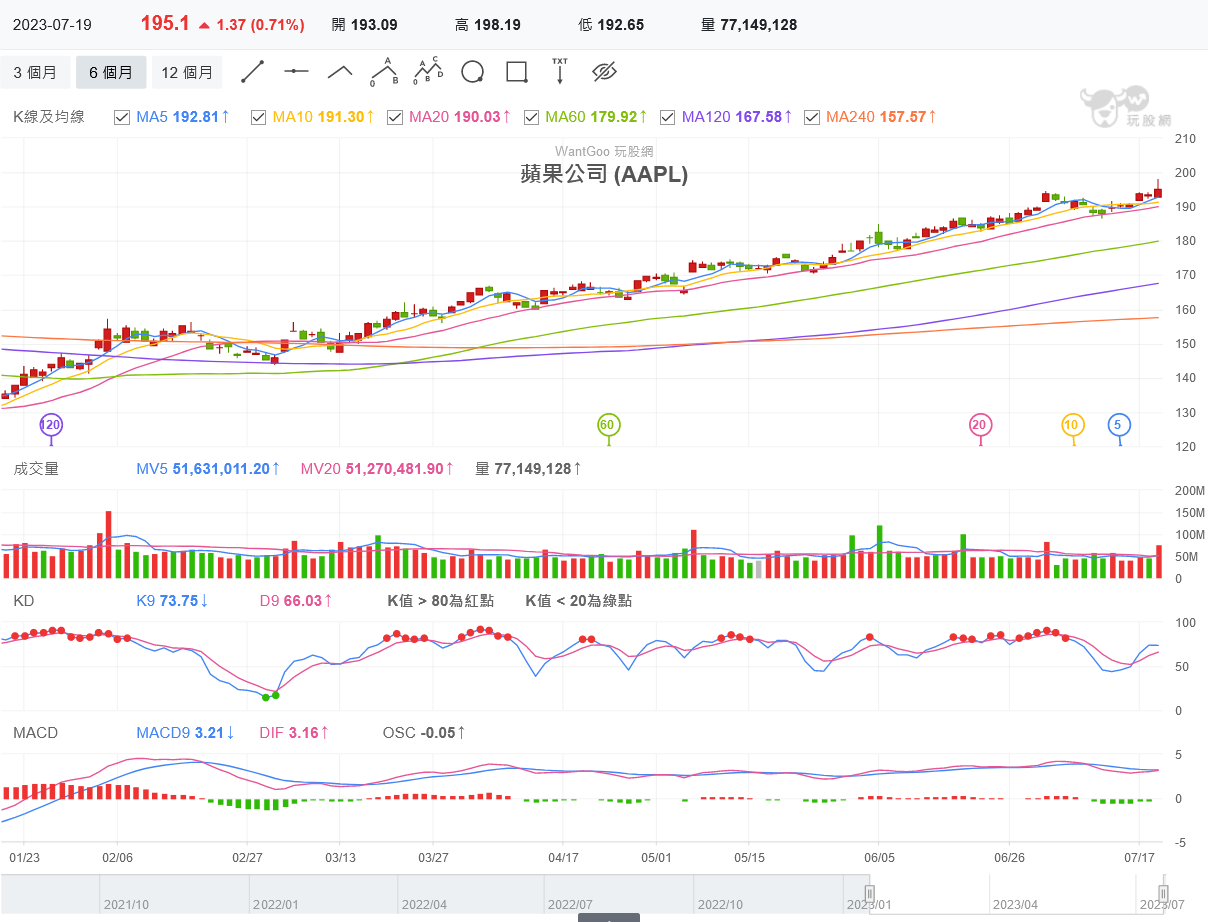This screenshot has height=922, width=1208.
Task: Toggle hide drawings eye-slash icon
Action: (605, 72)
